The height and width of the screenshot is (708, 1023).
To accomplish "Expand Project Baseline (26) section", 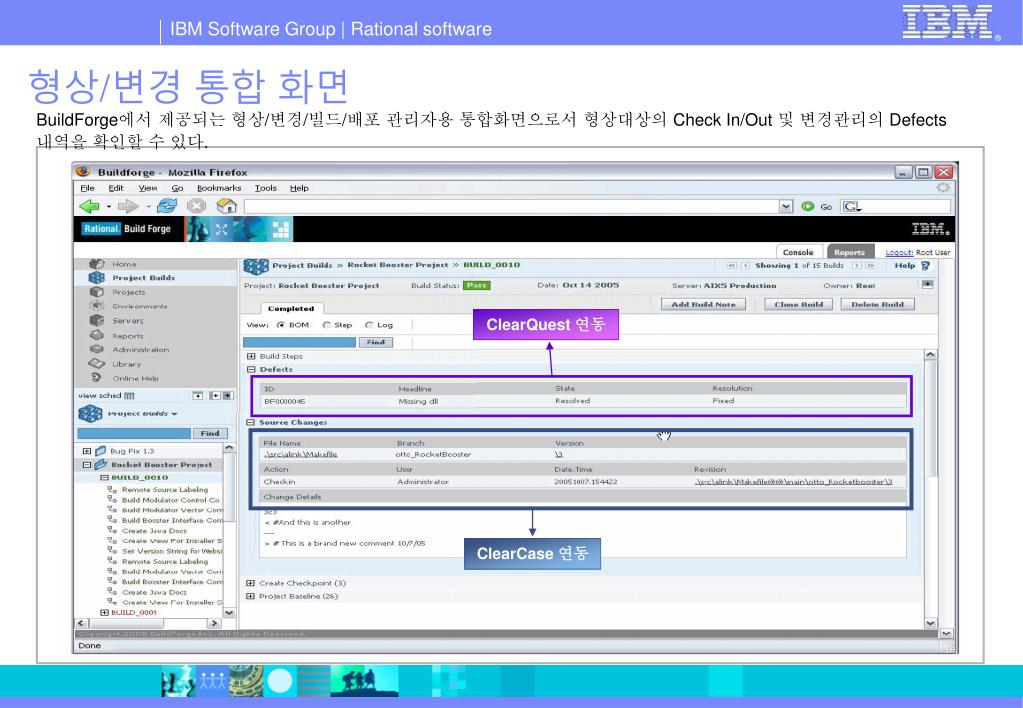I will pyautogui.click(x=251, y=596).
